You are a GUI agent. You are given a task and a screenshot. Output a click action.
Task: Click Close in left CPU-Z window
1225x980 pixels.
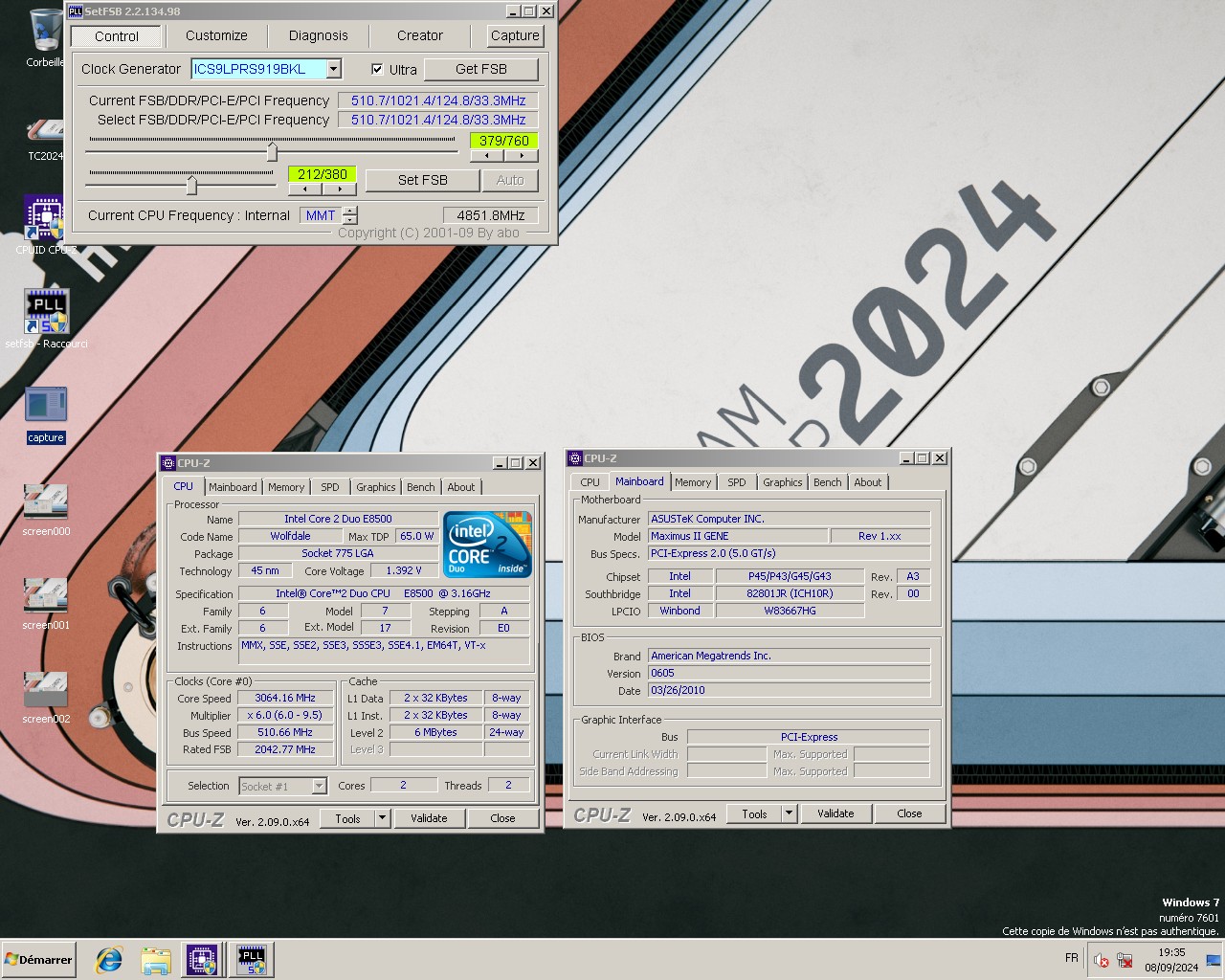coord(502,818)
